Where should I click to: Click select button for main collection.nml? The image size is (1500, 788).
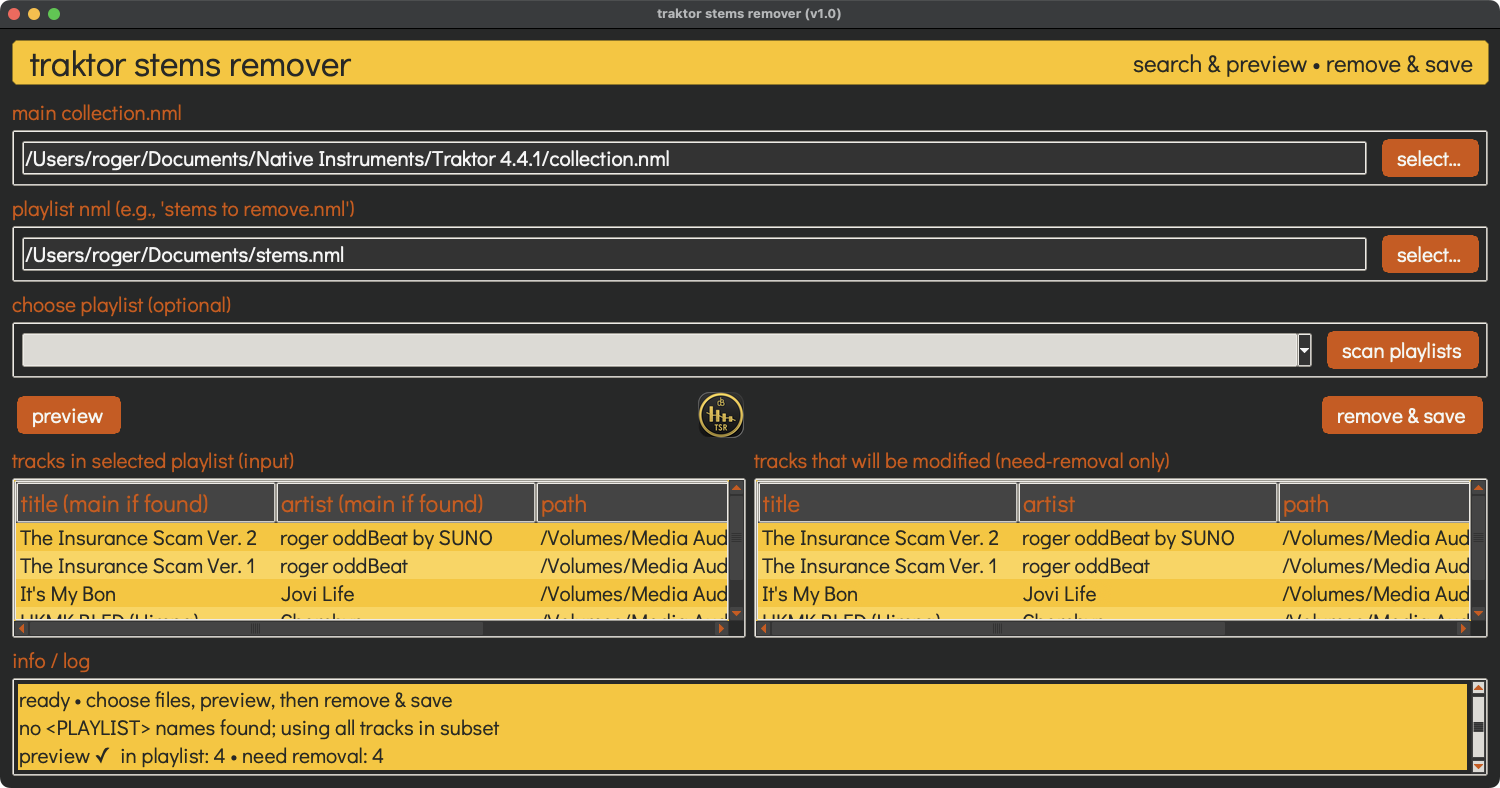pos(1430,159)
